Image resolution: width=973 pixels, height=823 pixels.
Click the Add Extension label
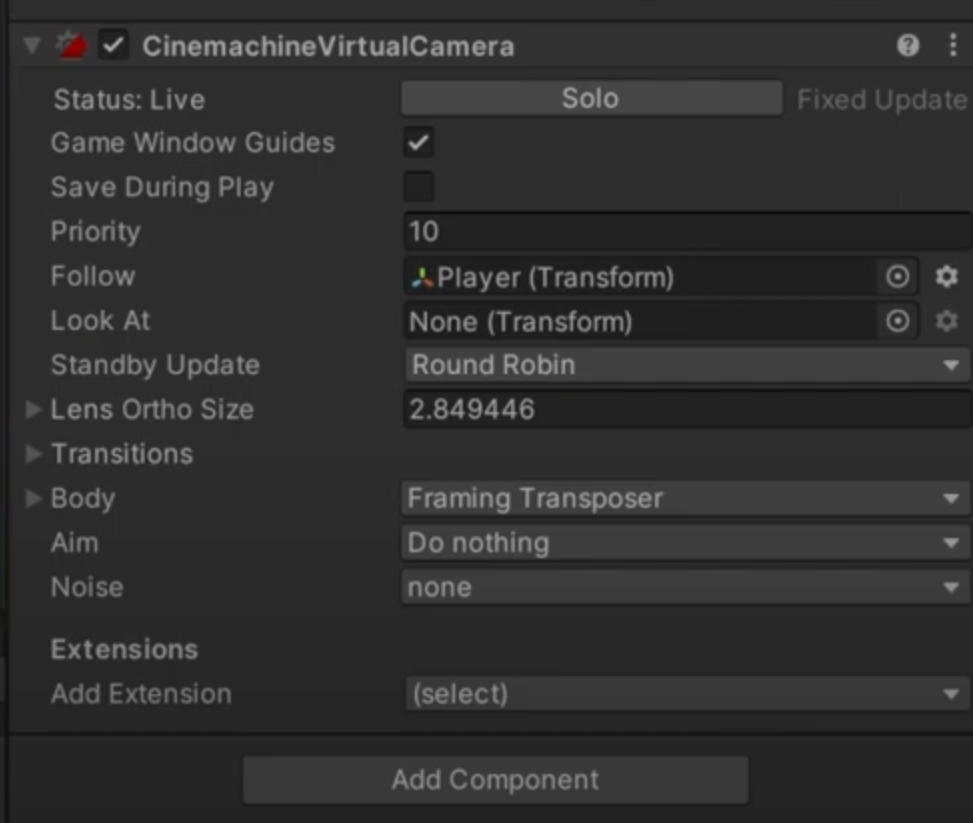click(x=141, y=694)
